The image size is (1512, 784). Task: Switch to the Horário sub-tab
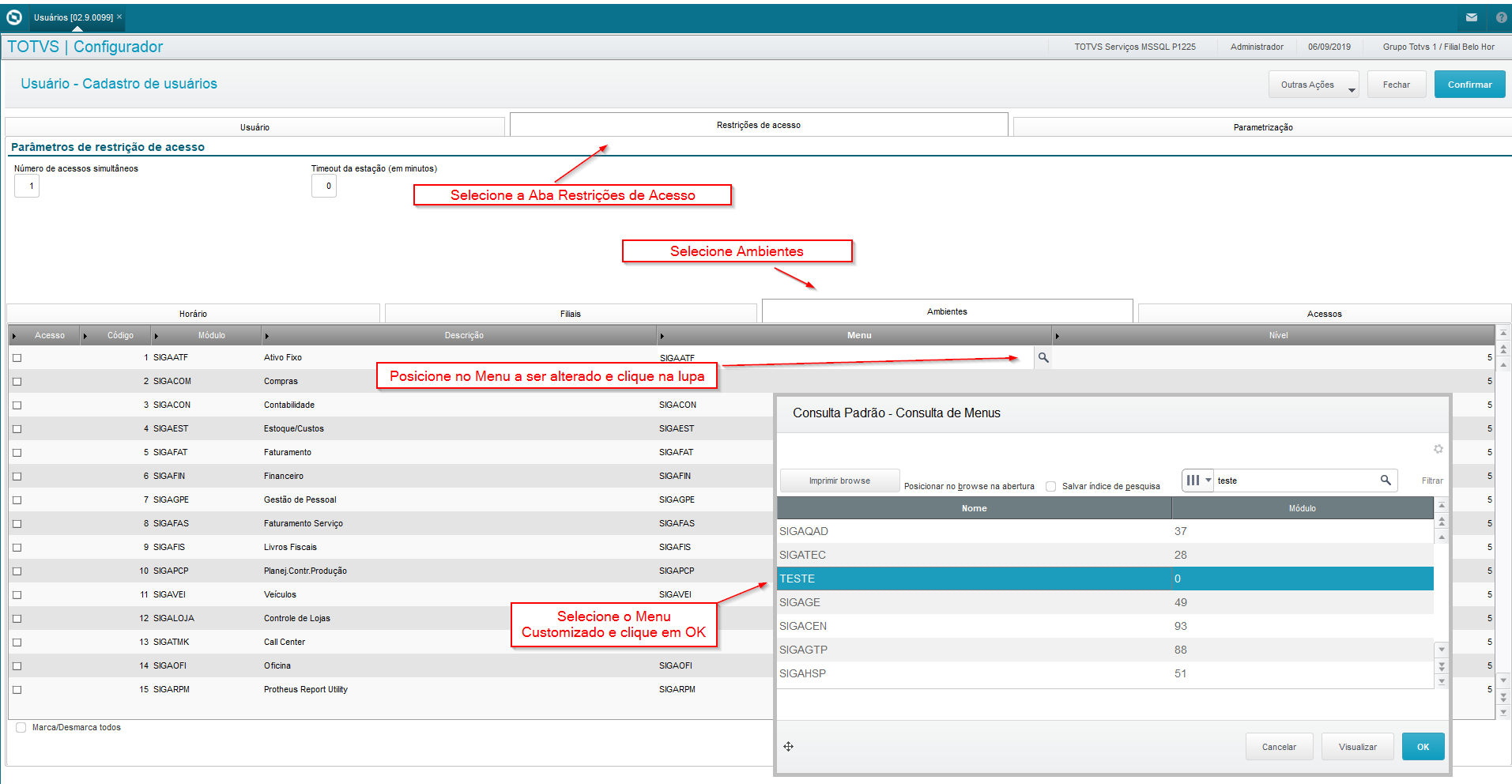coord(193,314)
